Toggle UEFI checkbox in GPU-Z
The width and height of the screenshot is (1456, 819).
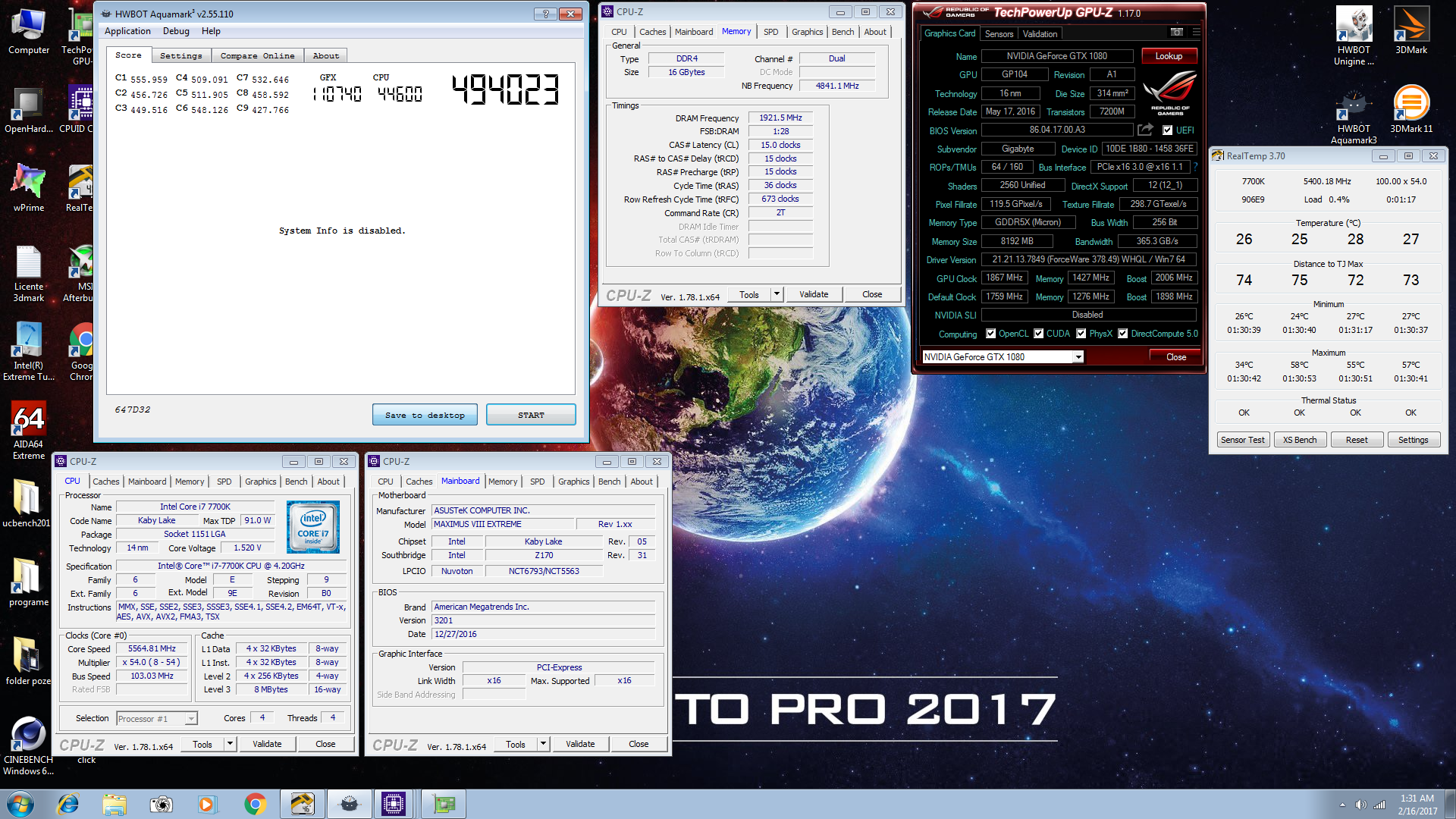point(1167,130)
